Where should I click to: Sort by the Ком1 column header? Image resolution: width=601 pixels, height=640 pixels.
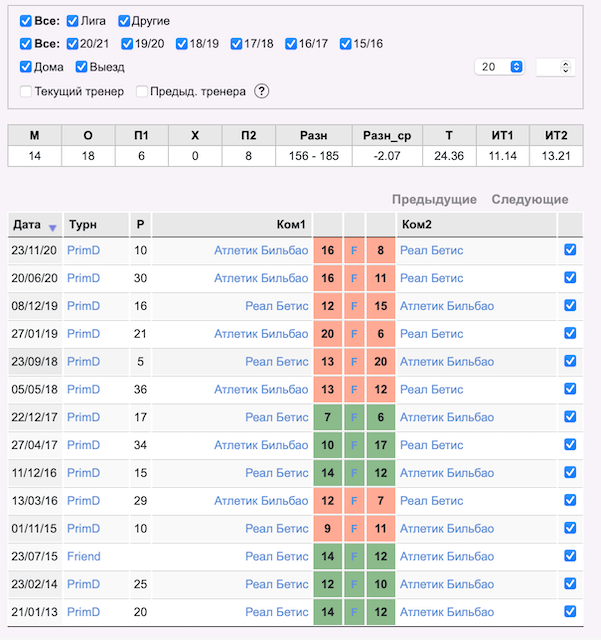[232, 224]
